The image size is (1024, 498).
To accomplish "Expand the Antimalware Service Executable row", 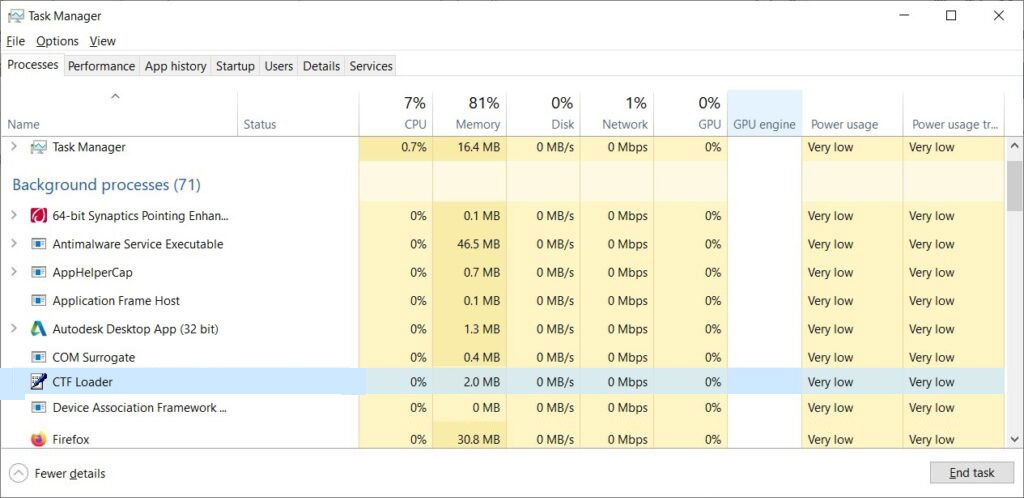I will 14,243.
